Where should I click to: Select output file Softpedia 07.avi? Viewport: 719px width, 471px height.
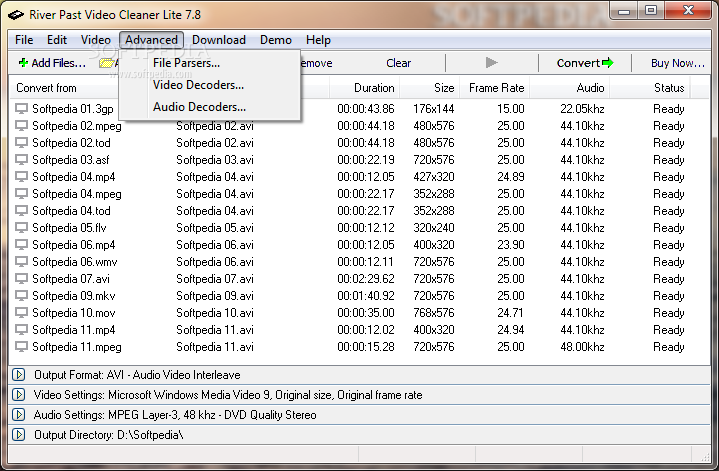(215, 279)
